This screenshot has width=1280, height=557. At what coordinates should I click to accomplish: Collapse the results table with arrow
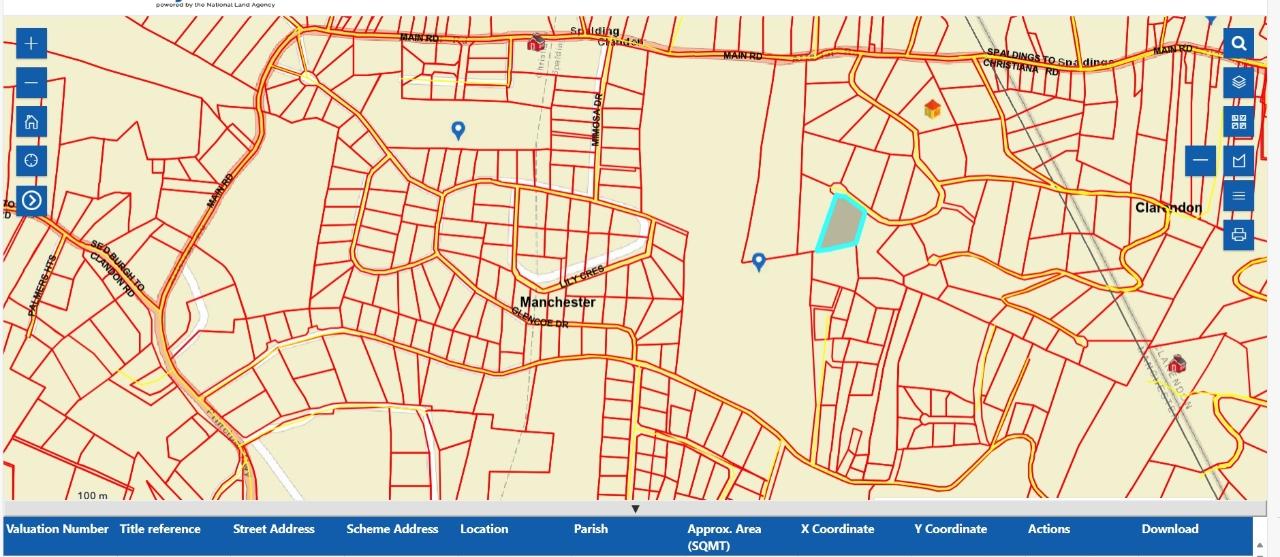(x=635, y=508)
